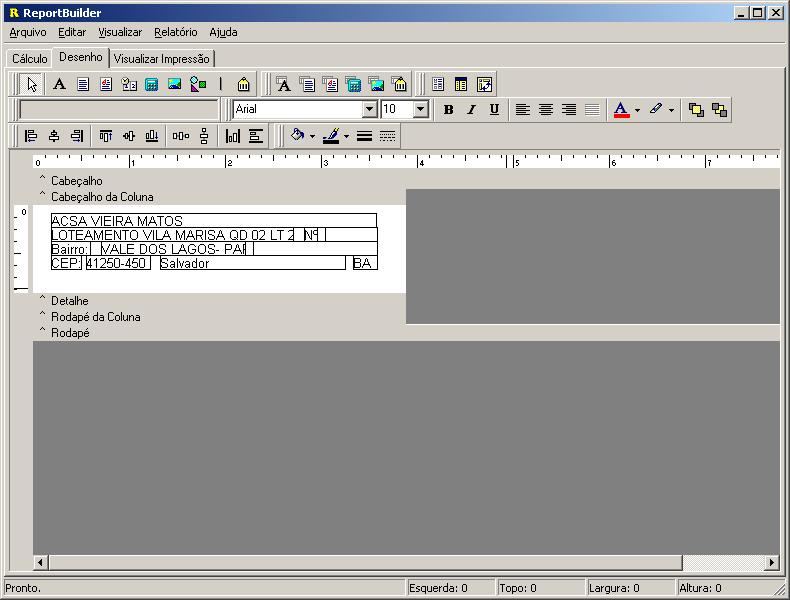This screenshot has height=600, width=790.
Task: Open the Arquivo menu
Action: click(x=28, y=32)
